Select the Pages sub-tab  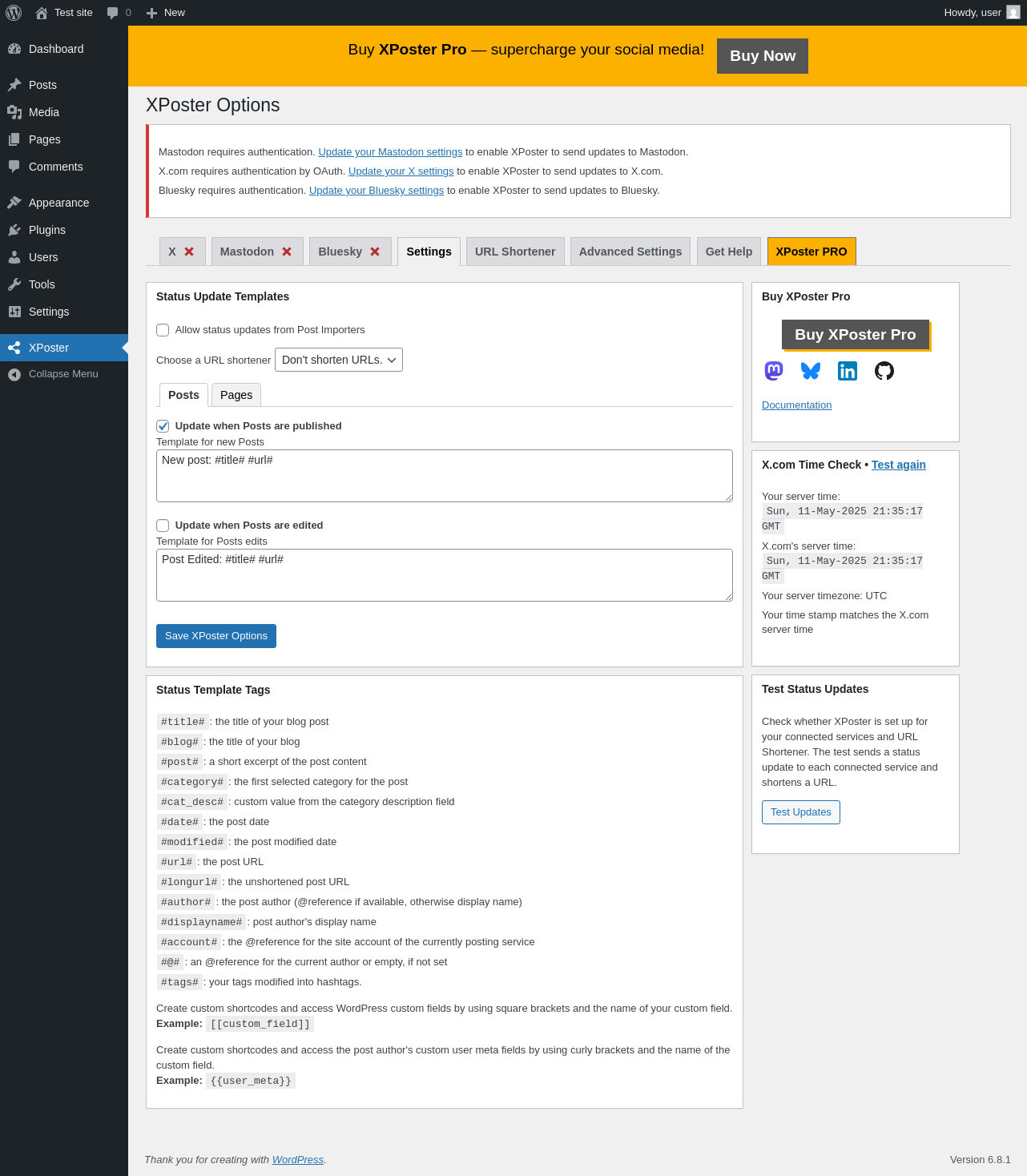[x=236, y=395]
